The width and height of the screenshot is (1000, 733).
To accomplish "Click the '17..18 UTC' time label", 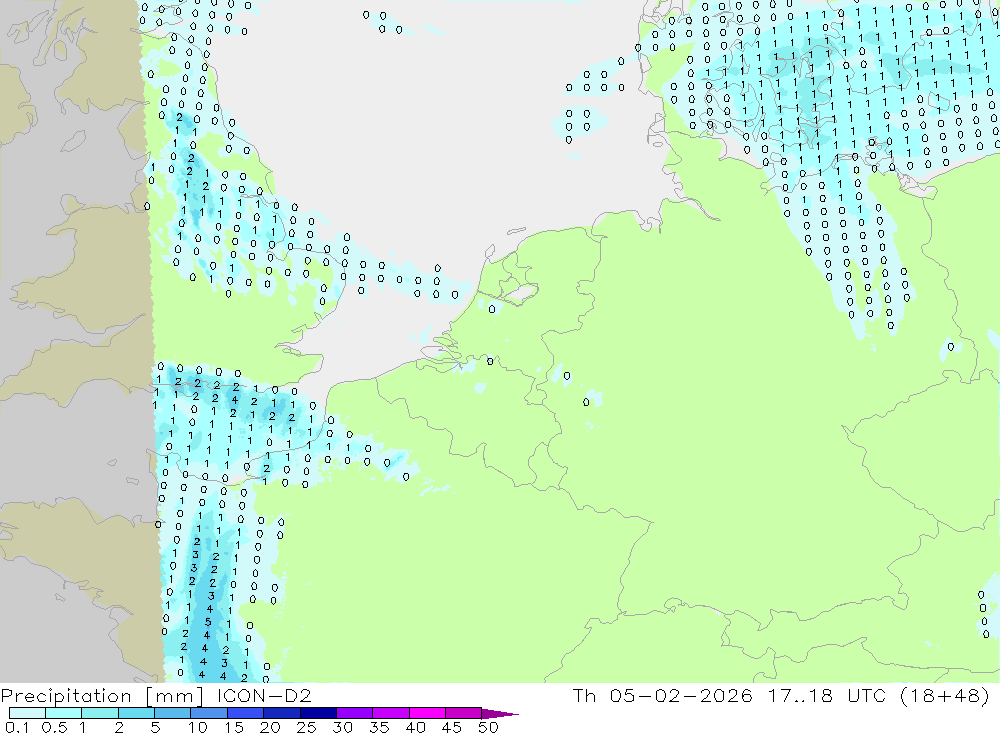I will click(826, 695).
